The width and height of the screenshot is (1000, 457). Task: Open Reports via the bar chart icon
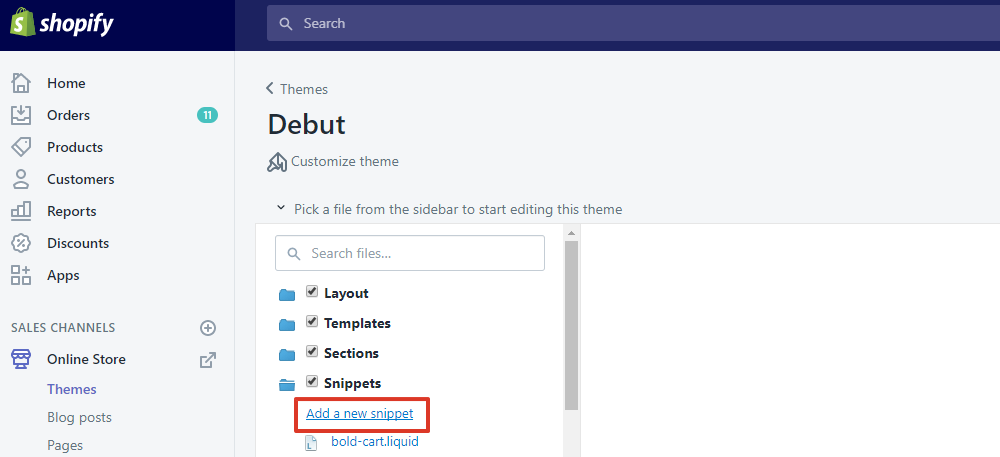[x=21, y=211]
